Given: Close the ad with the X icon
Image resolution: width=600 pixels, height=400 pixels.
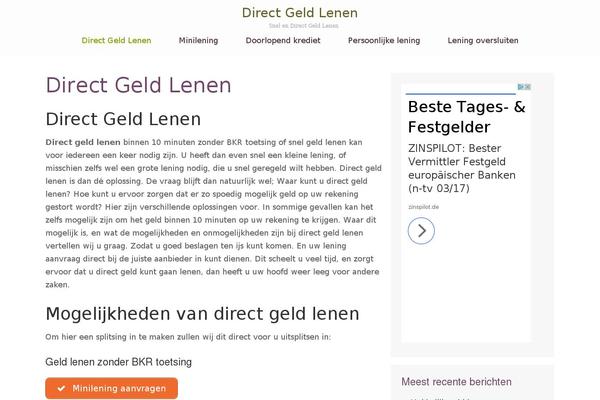Looking at the screenshot, I should tap(528, 87).
